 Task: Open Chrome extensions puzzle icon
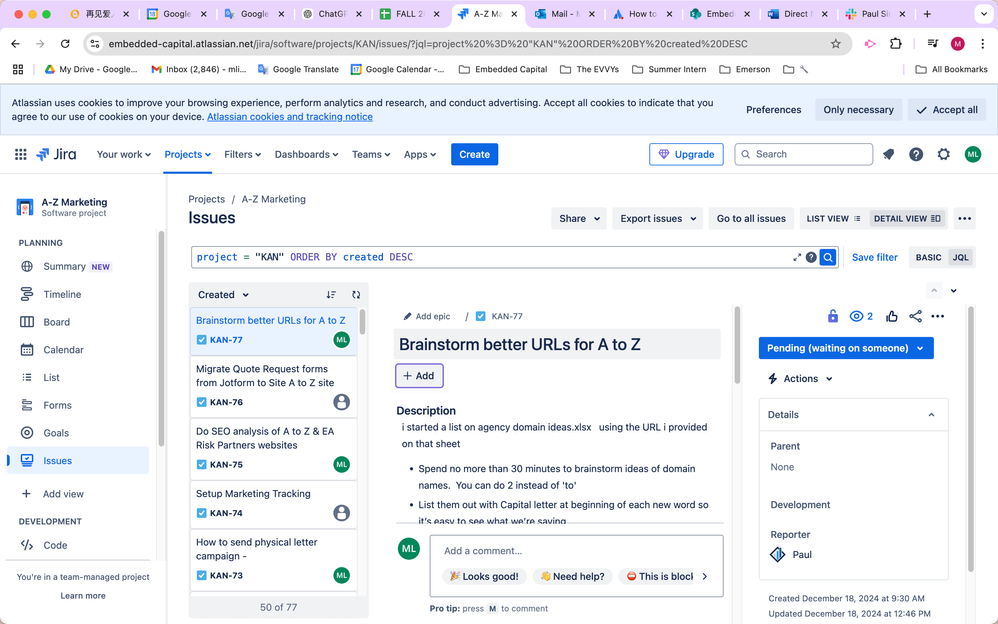pos(896,44)
